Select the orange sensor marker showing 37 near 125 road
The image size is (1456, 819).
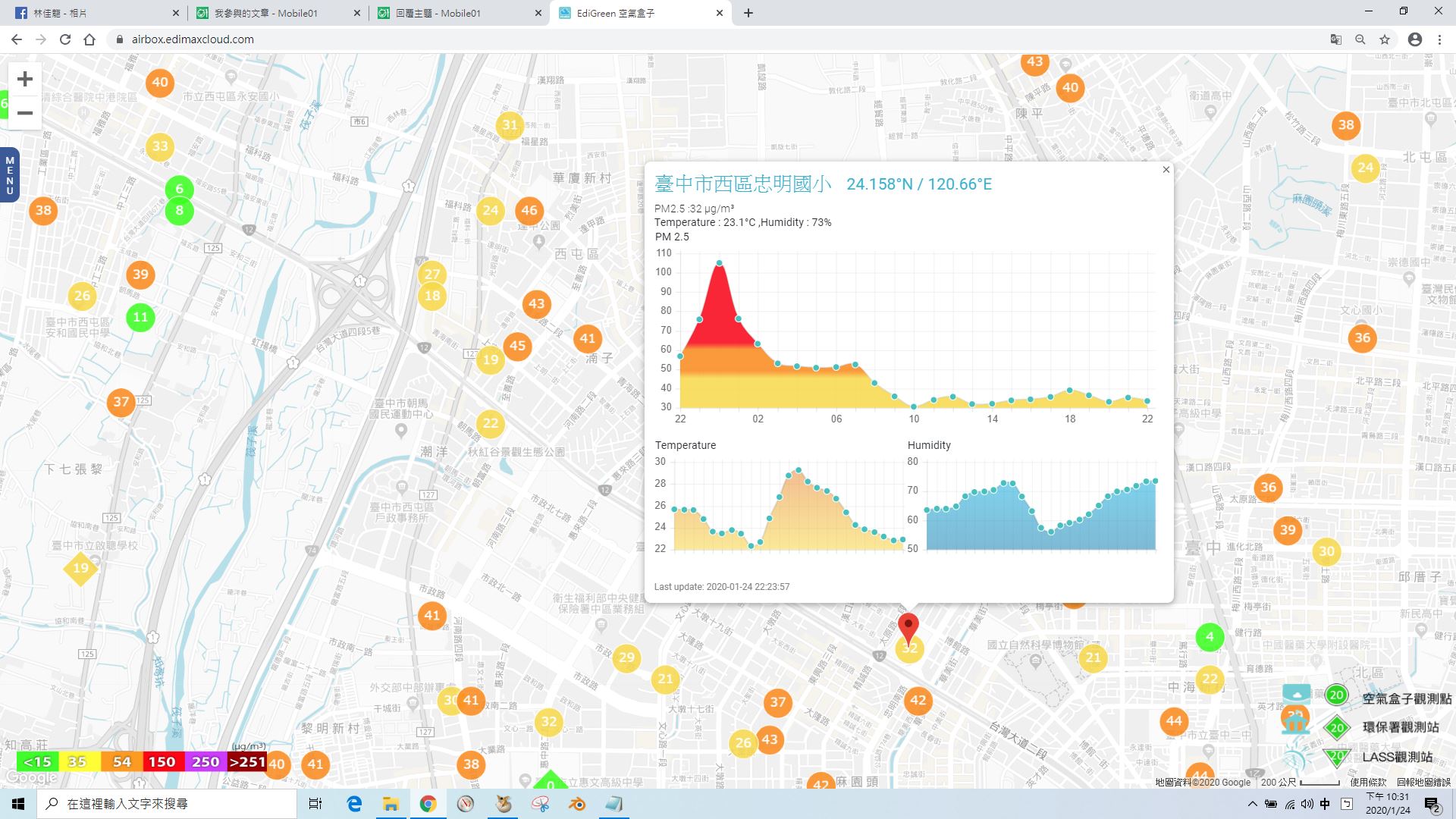pyautogui.click(x=121, y=402)
